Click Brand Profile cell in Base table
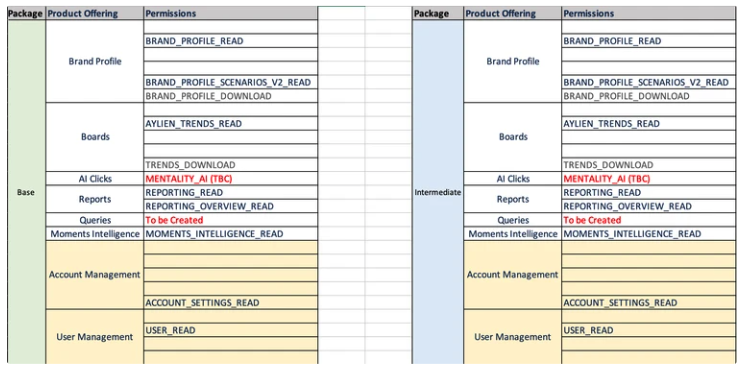 (x=95, y=61)
